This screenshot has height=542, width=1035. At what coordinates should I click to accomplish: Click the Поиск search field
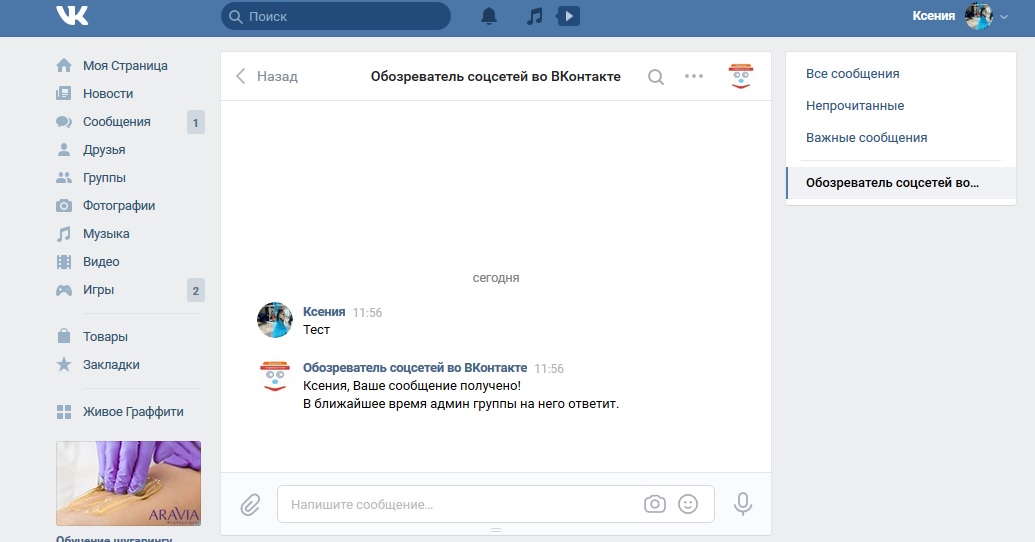point(336,17)
